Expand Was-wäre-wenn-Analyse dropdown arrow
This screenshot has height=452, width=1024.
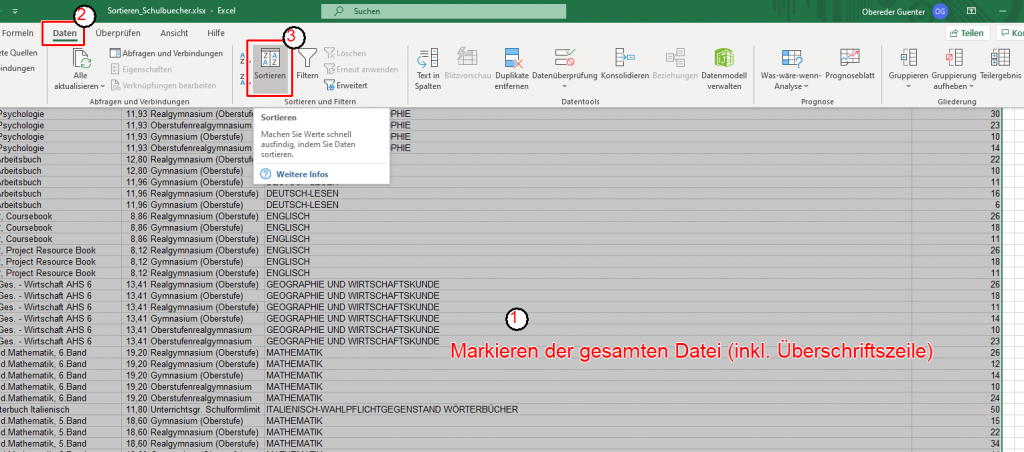805,86
